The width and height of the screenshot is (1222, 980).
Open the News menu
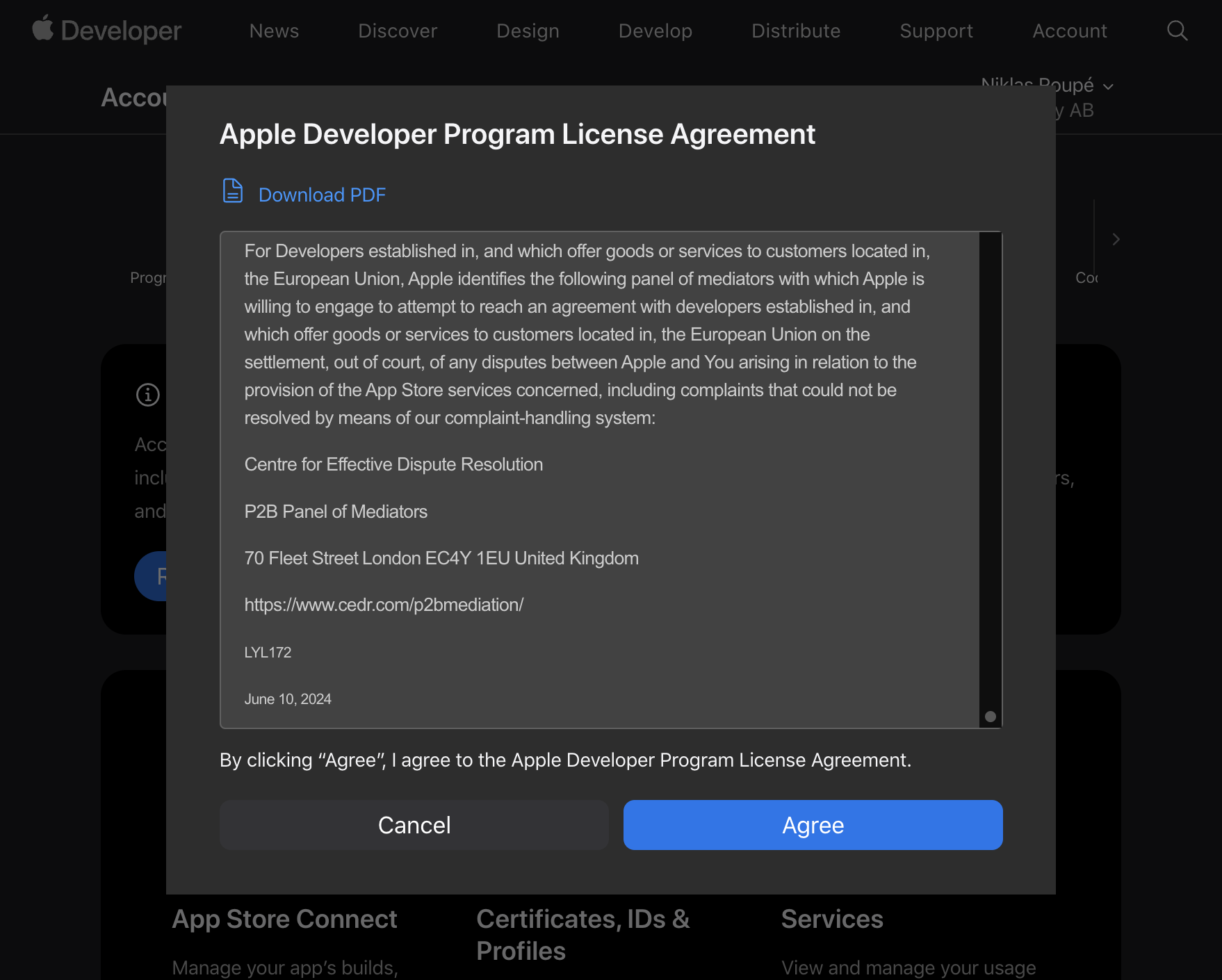coord(274,31)
